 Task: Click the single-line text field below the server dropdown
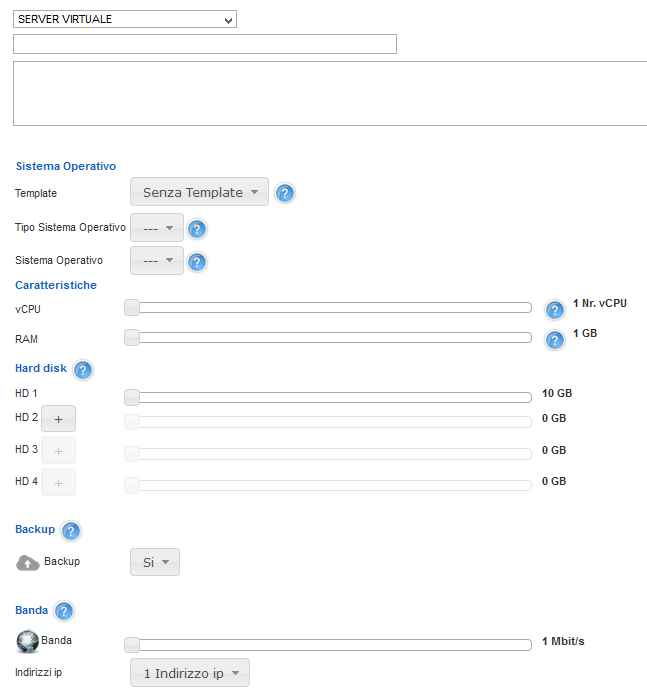205,44
